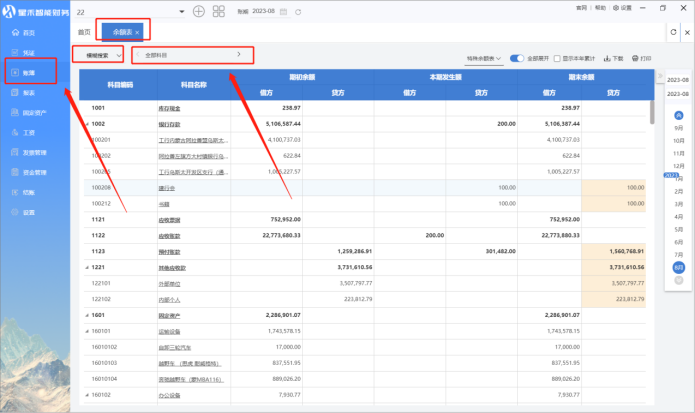The image size is (695, 413).
Task: Open 固定资产 in the sidebar
Action: pyautogui.click(x=32, y=112)
